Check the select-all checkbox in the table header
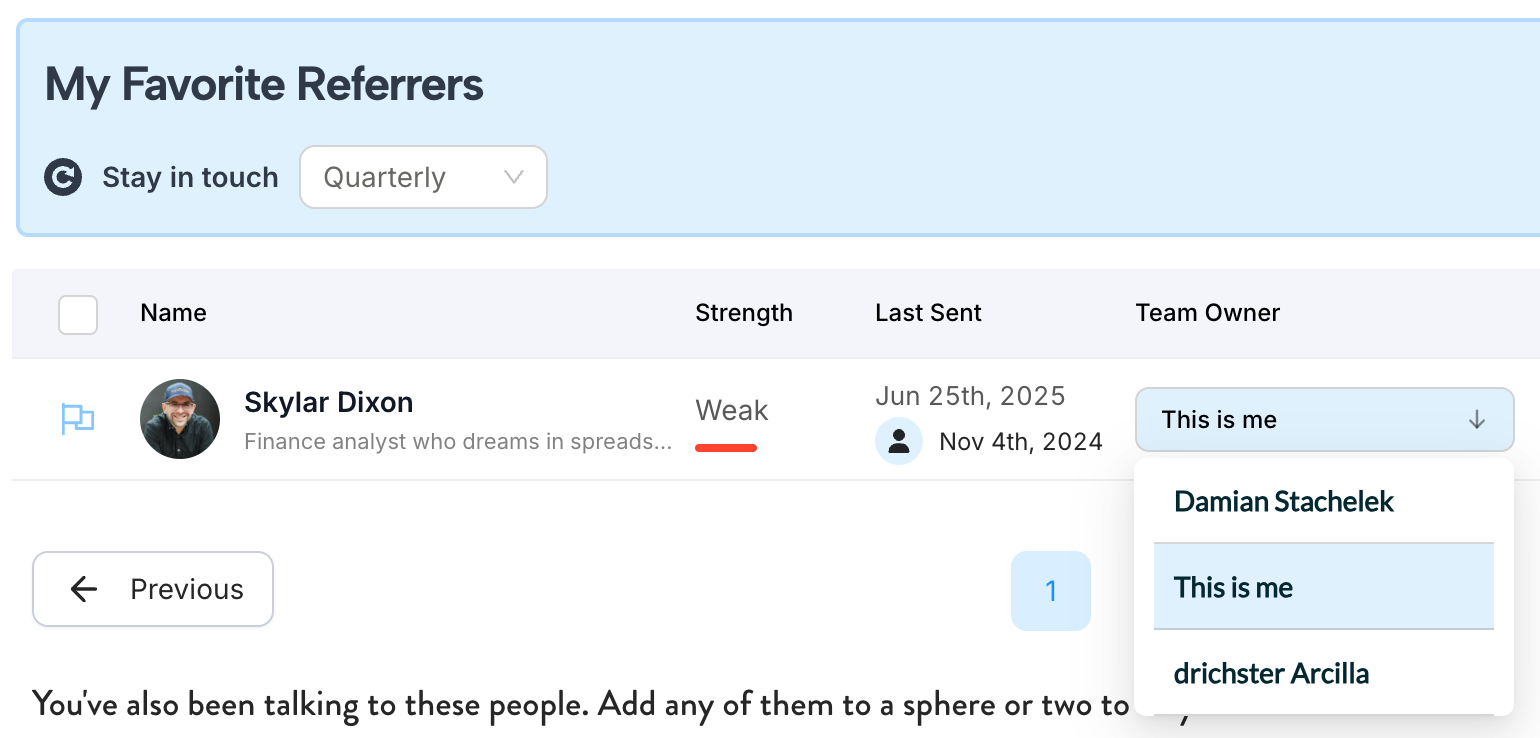The width and height of the screenshot is (1540, 738). [77, 314]
